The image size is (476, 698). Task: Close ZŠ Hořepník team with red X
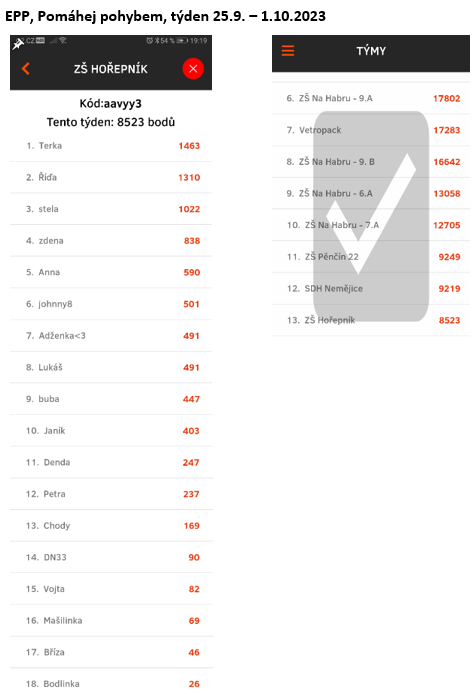pyautogui.click(x=193, y=69)
